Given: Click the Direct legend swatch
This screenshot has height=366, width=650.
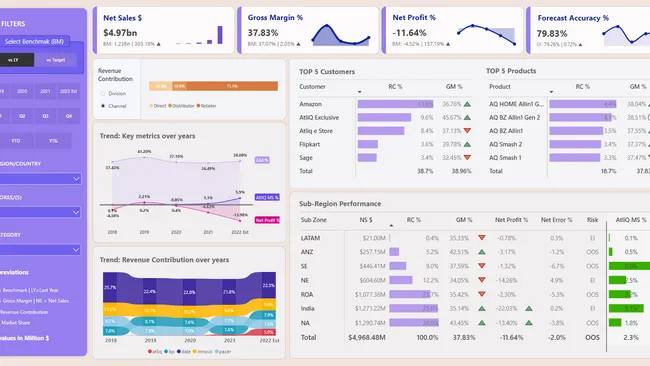Looking at the screenshot, I should click(151, 106).
